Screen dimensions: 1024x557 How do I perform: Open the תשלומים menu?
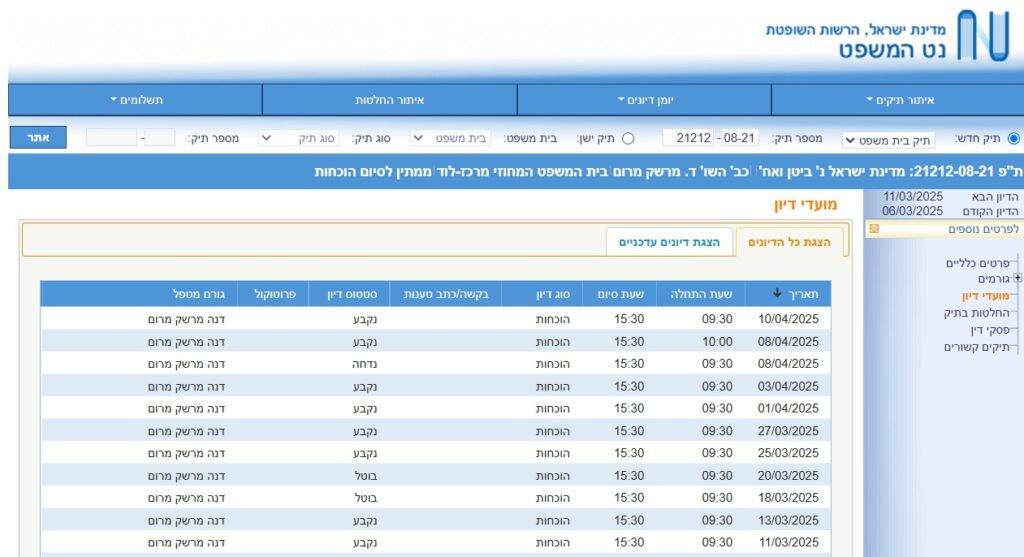[136, 100]
